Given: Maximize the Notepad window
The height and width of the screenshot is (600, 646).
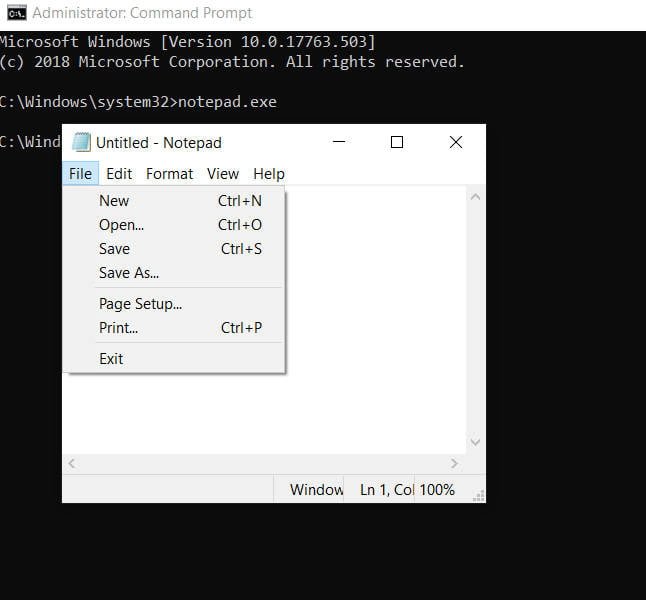Looking at the screenshot, I should (397, 142).
